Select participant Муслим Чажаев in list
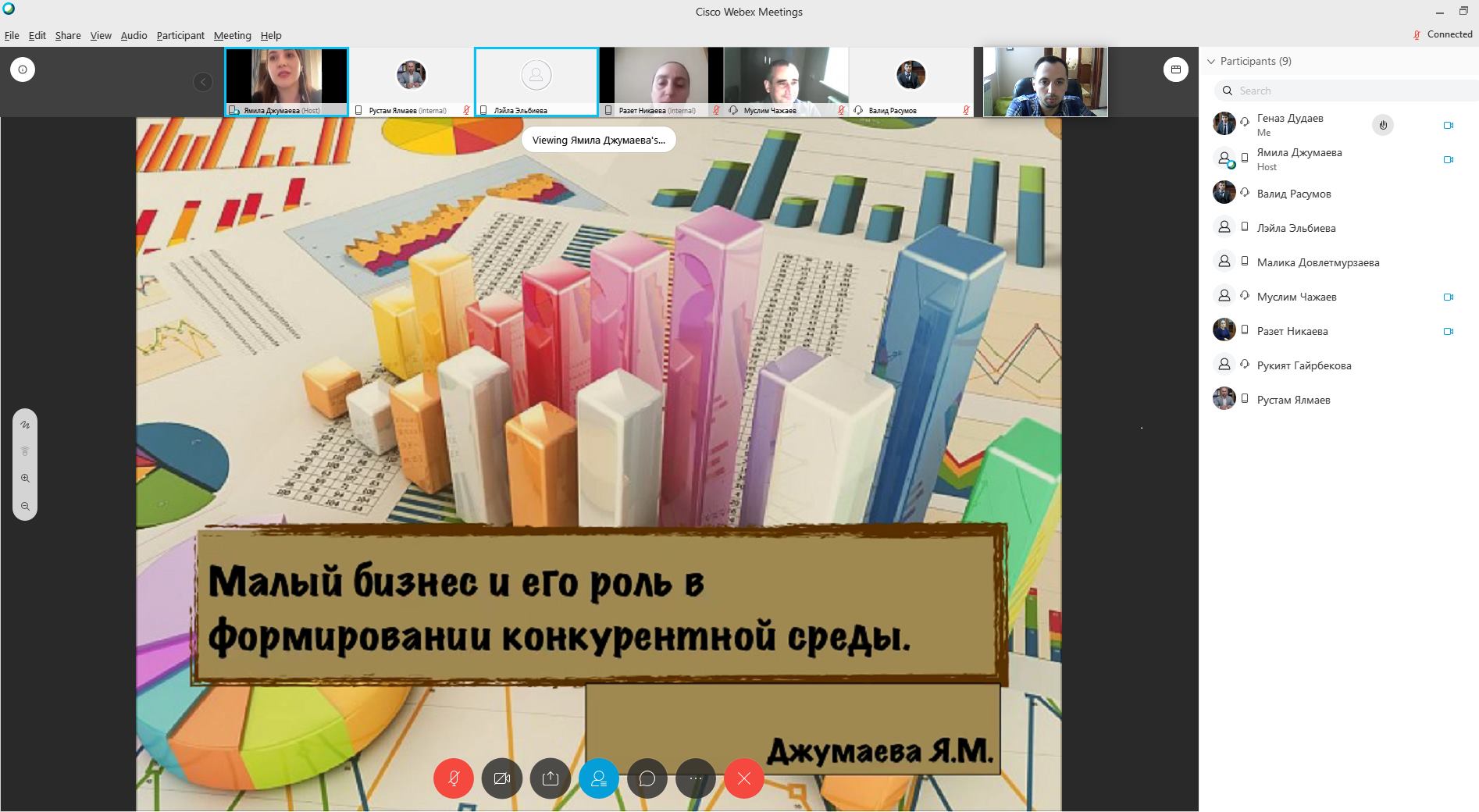The height and width of the screenshot is (812, 1479). (1338, 297)
